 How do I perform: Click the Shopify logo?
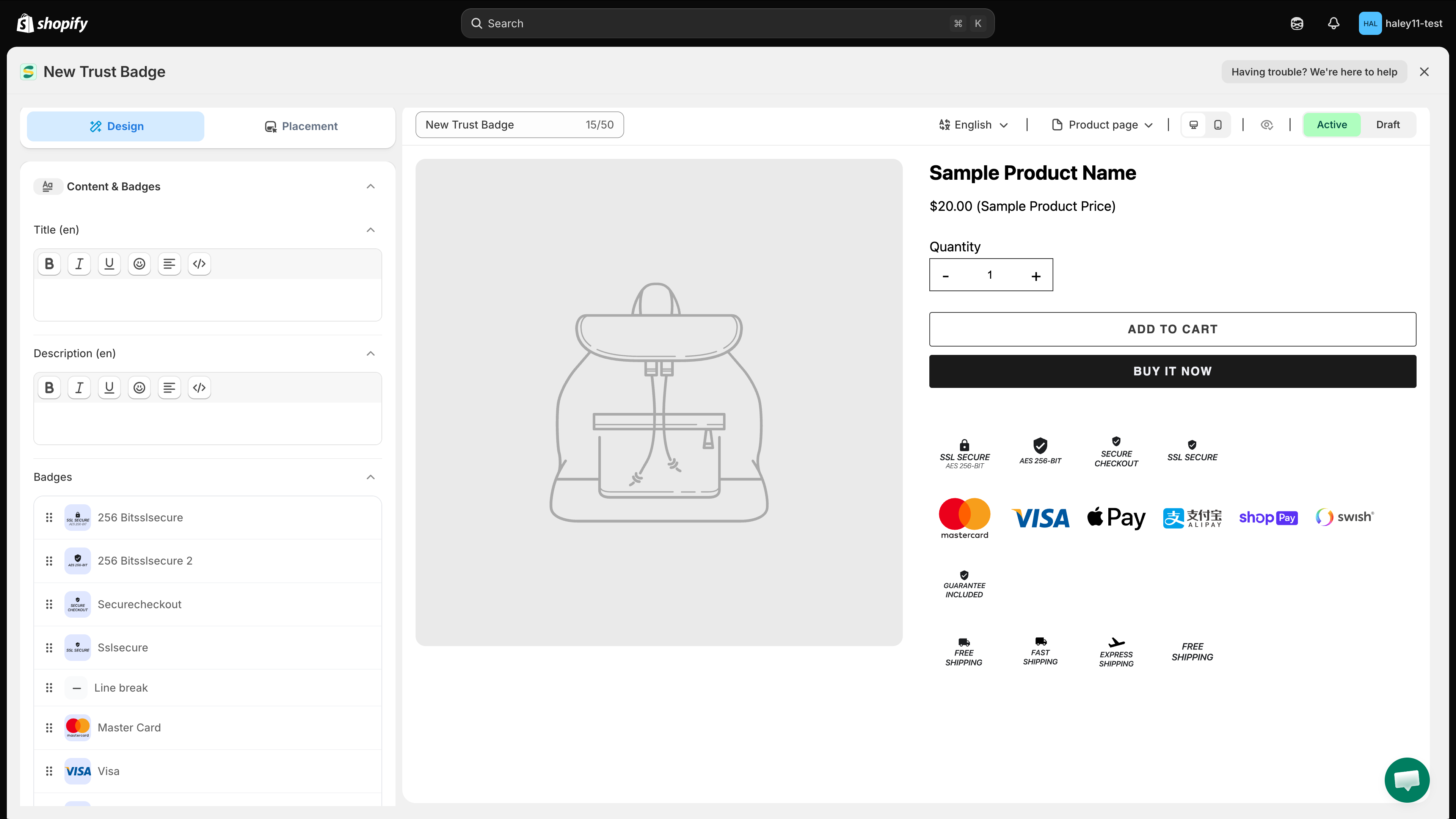[52, 23]
